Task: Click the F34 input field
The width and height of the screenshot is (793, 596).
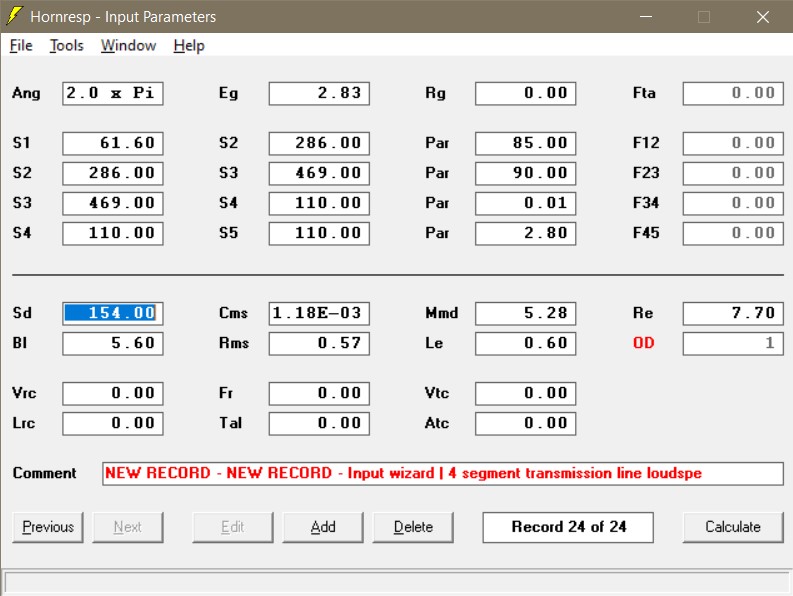Action: tap(733, 203)
